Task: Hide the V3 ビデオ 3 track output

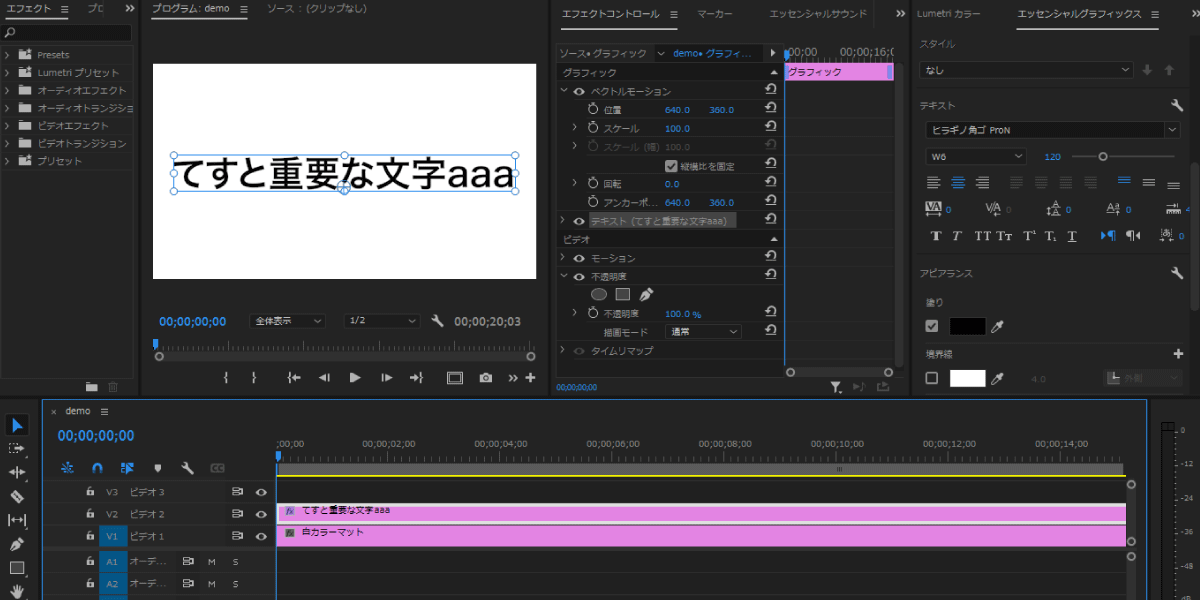Action: [261, 492]
